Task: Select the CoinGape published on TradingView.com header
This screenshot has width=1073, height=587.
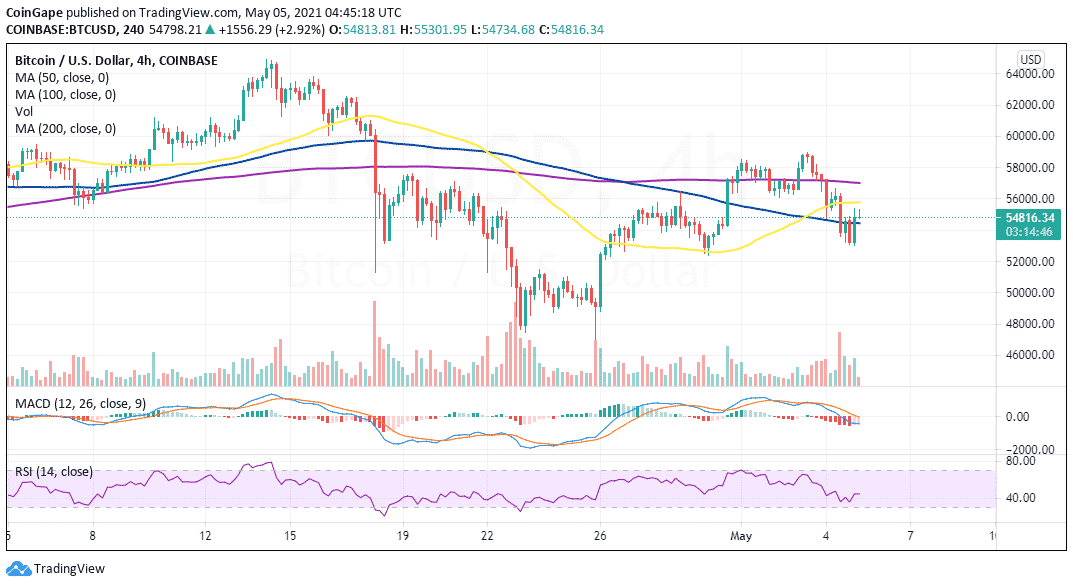Action: click(204, 12)
